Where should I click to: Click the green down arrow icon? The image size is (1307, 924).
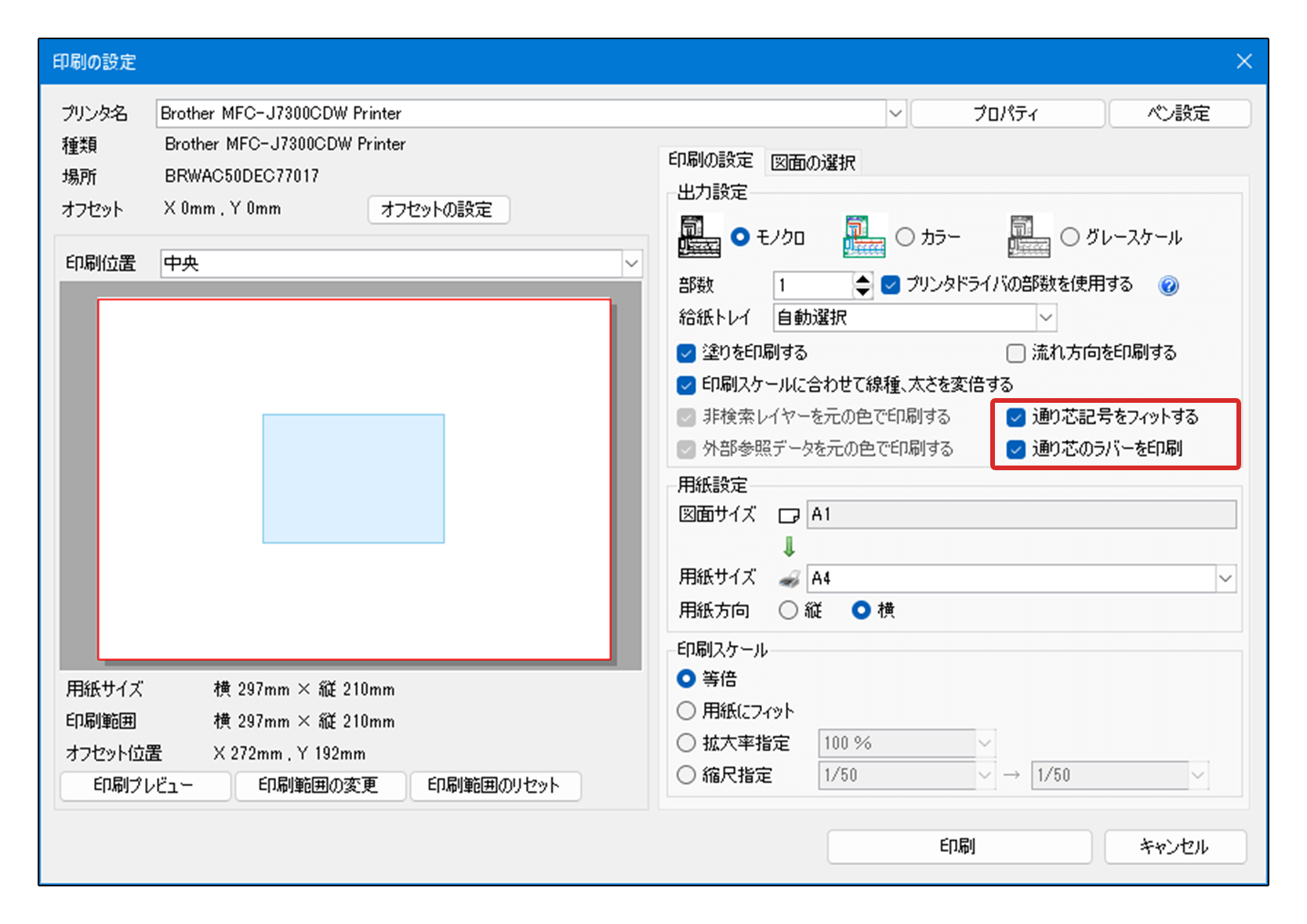click(x=789, y=546)
